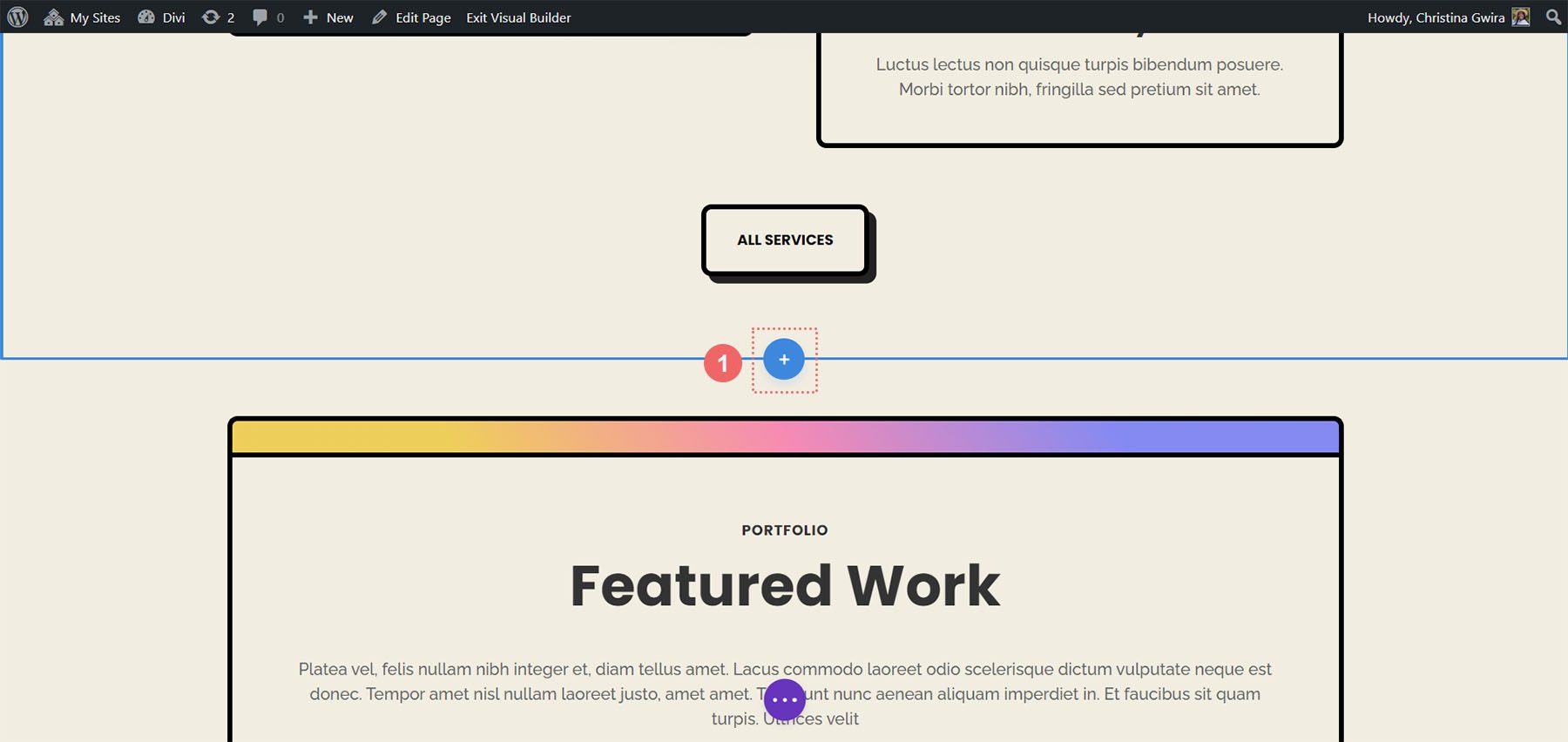Open the search magnifier icon
1568x742 pixels.
(x=1551, y=17)
